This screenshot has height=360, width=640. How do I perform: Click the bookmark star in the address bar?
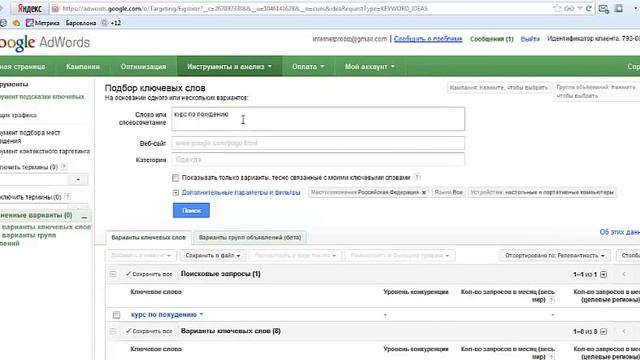tap(557, 8)
